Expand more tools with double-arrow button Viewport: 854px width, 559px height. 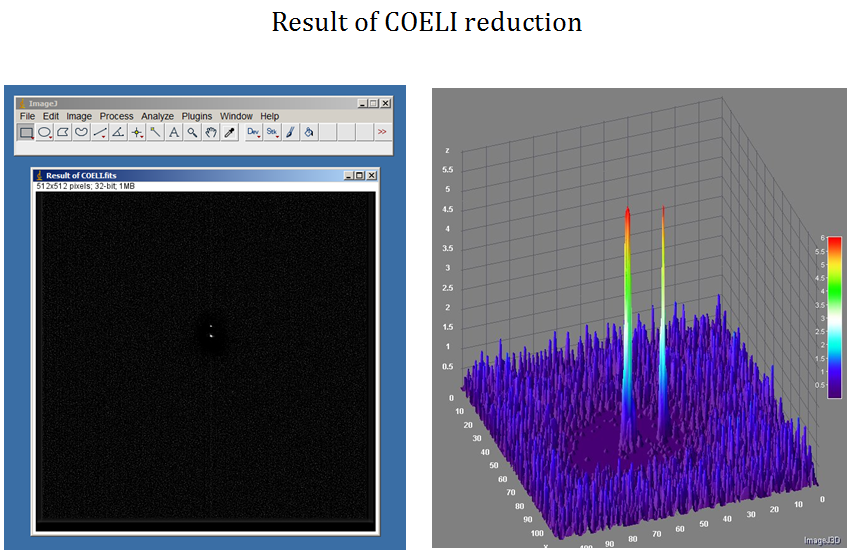coord(382,132)
